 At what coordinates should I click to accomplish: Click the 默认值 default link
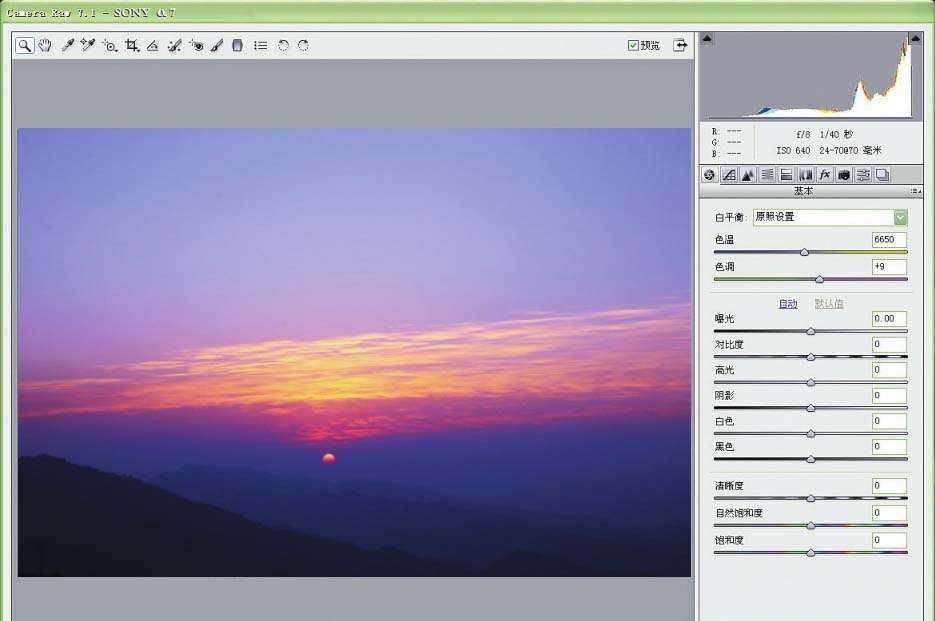pos(828,304)
